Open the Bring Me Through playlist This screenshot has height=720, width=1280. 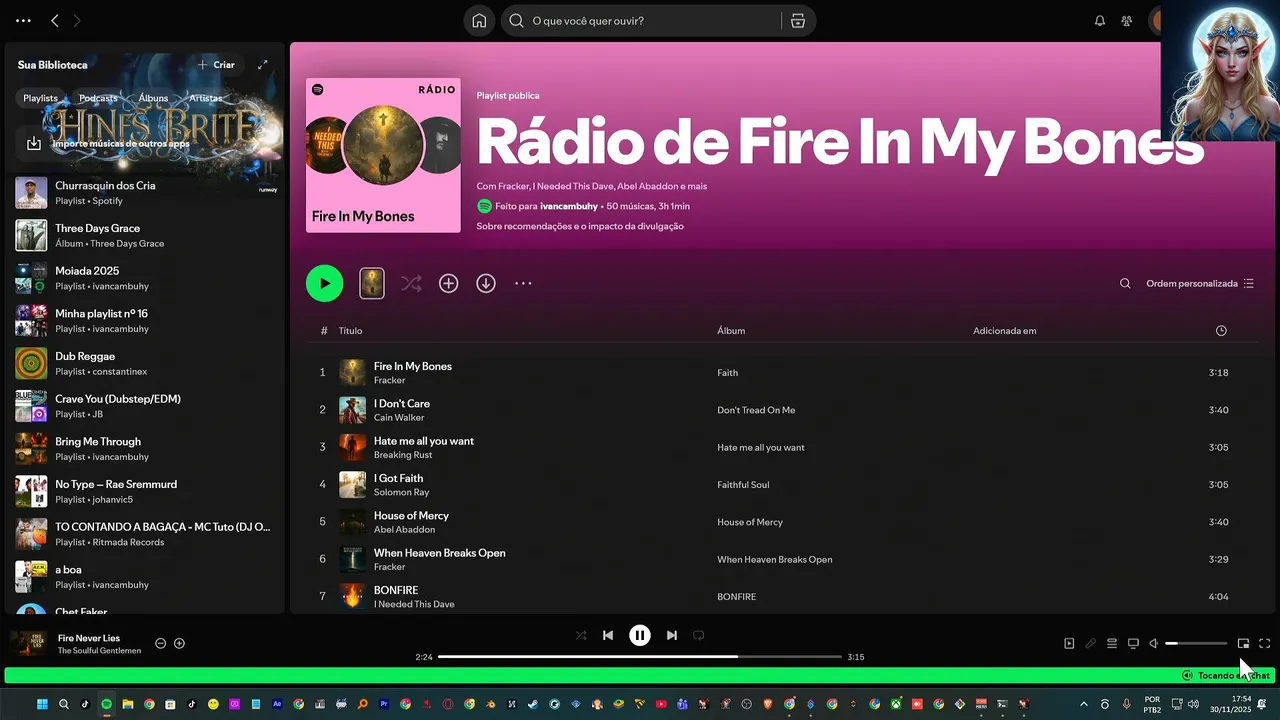pyautogui.click(x=145, y=449)
